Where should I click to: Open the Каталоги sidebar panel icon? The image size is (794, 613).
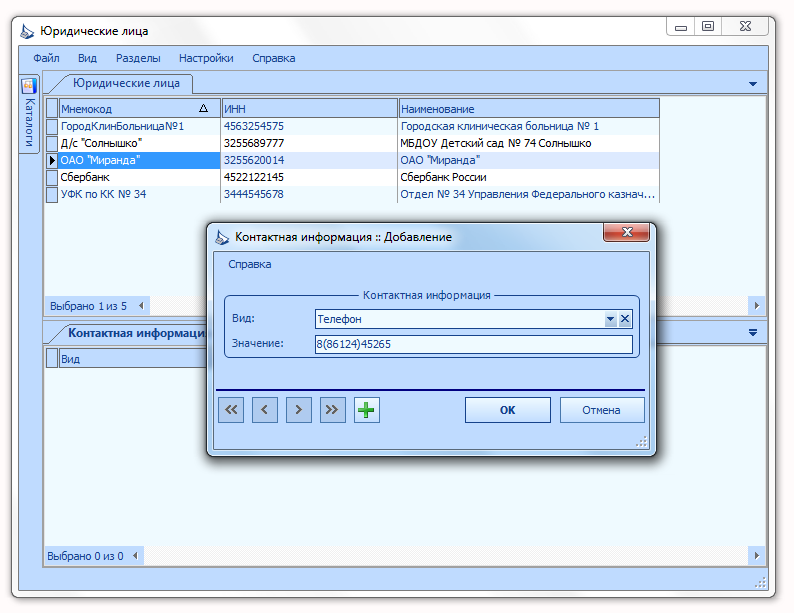[29, 86]
